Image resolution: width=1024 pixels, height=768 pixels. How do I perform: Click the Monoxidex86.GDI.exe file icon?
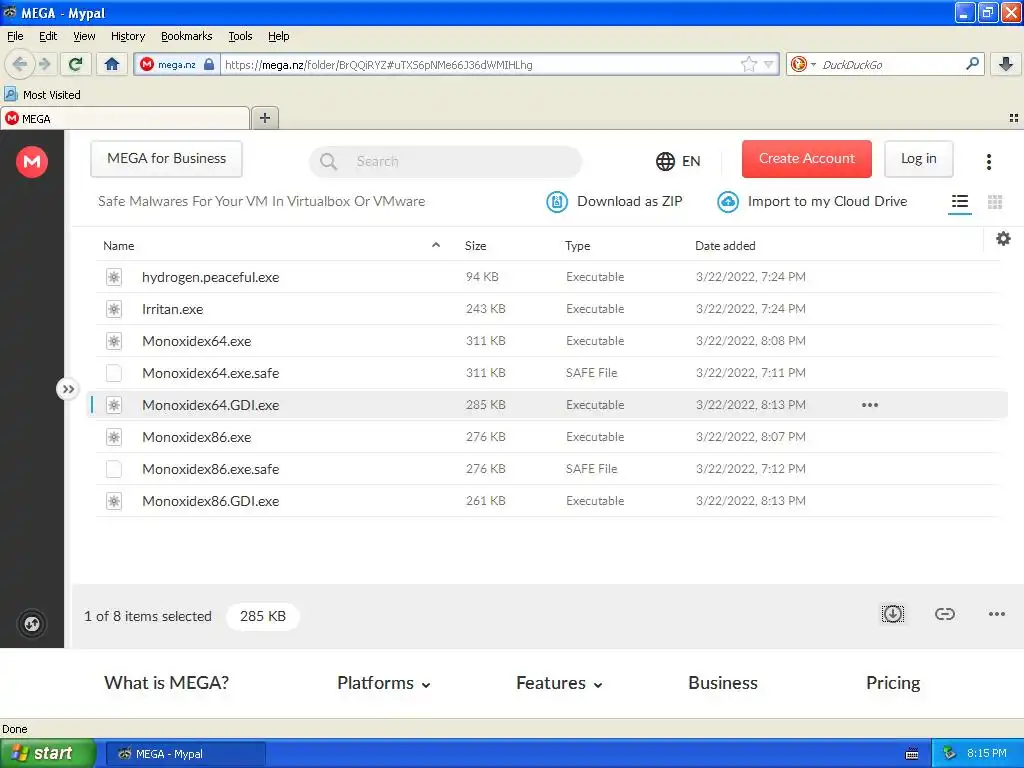114,501
